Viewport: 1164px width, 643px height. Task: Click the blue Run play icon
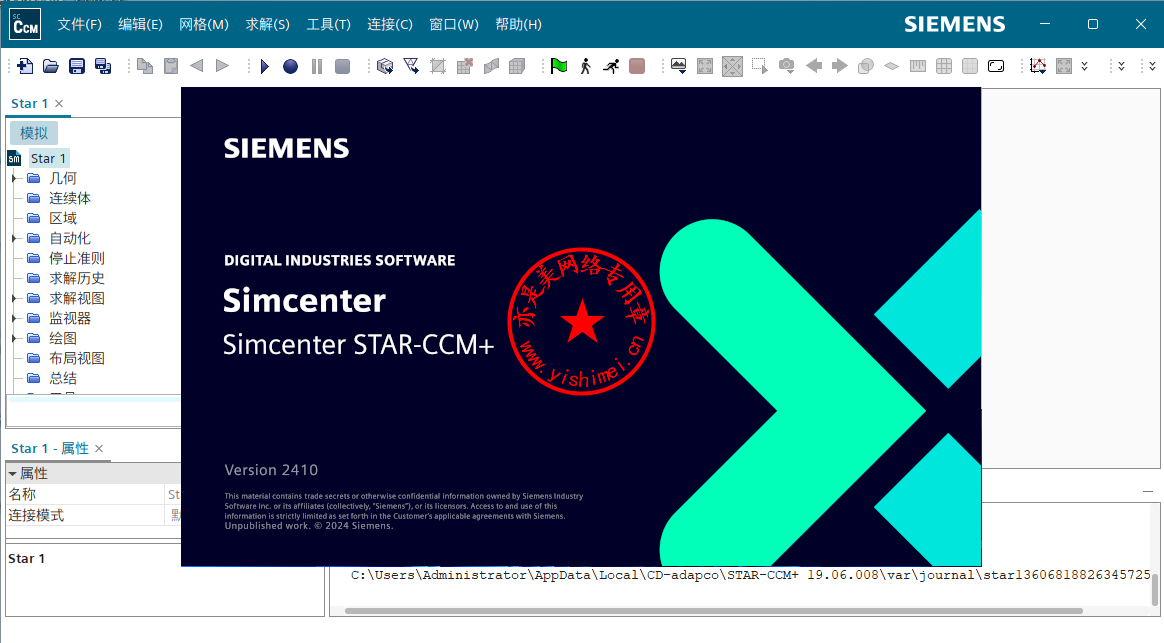point(264,66)
